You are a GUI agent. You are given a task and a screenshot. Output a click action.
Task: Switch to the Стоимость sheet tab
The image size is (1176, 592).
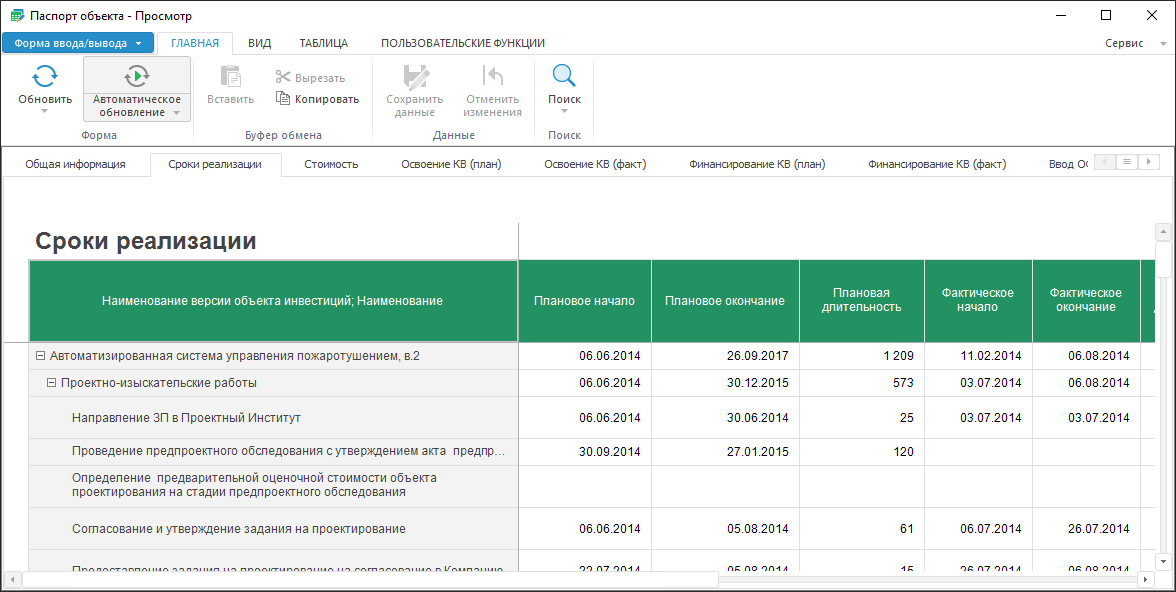tap(331, 164)
